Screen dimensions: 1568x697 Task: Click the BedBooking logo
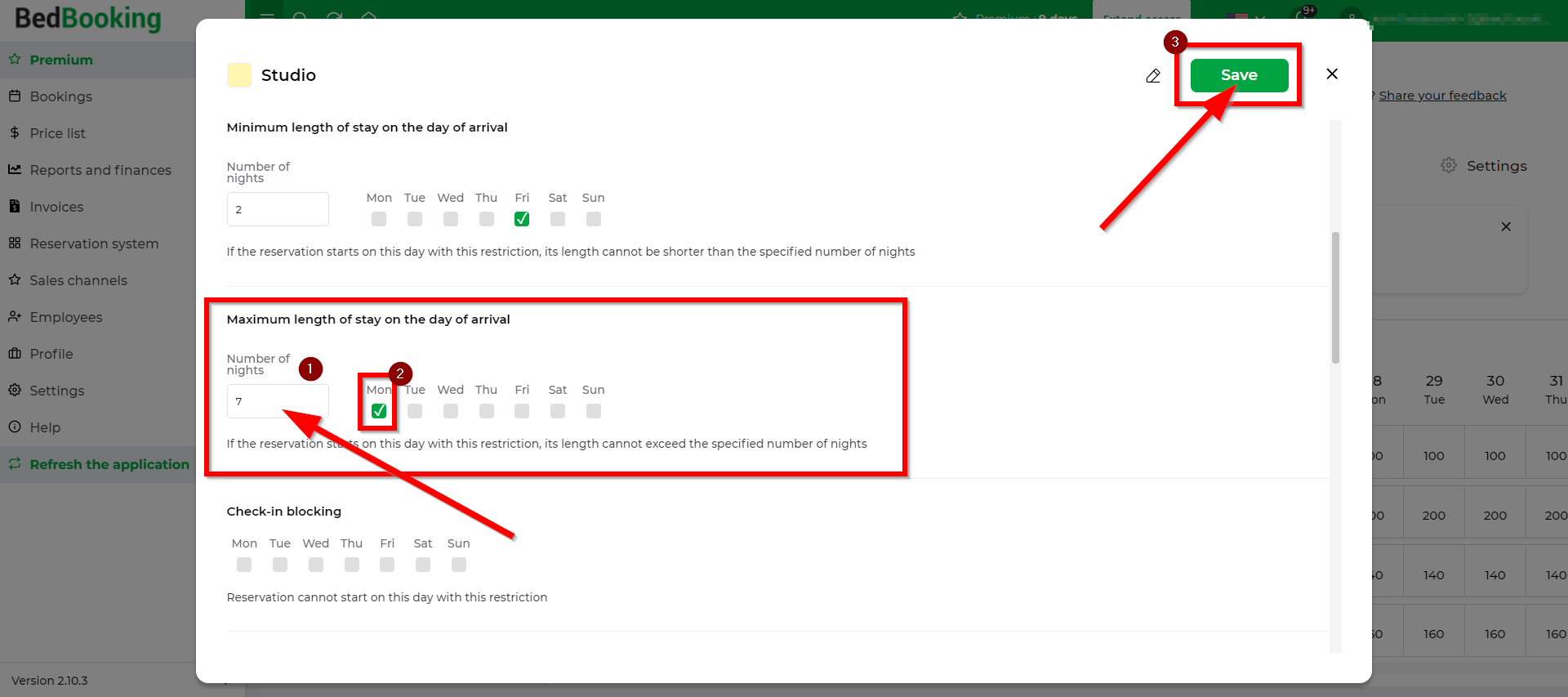(x=88, y=18)
